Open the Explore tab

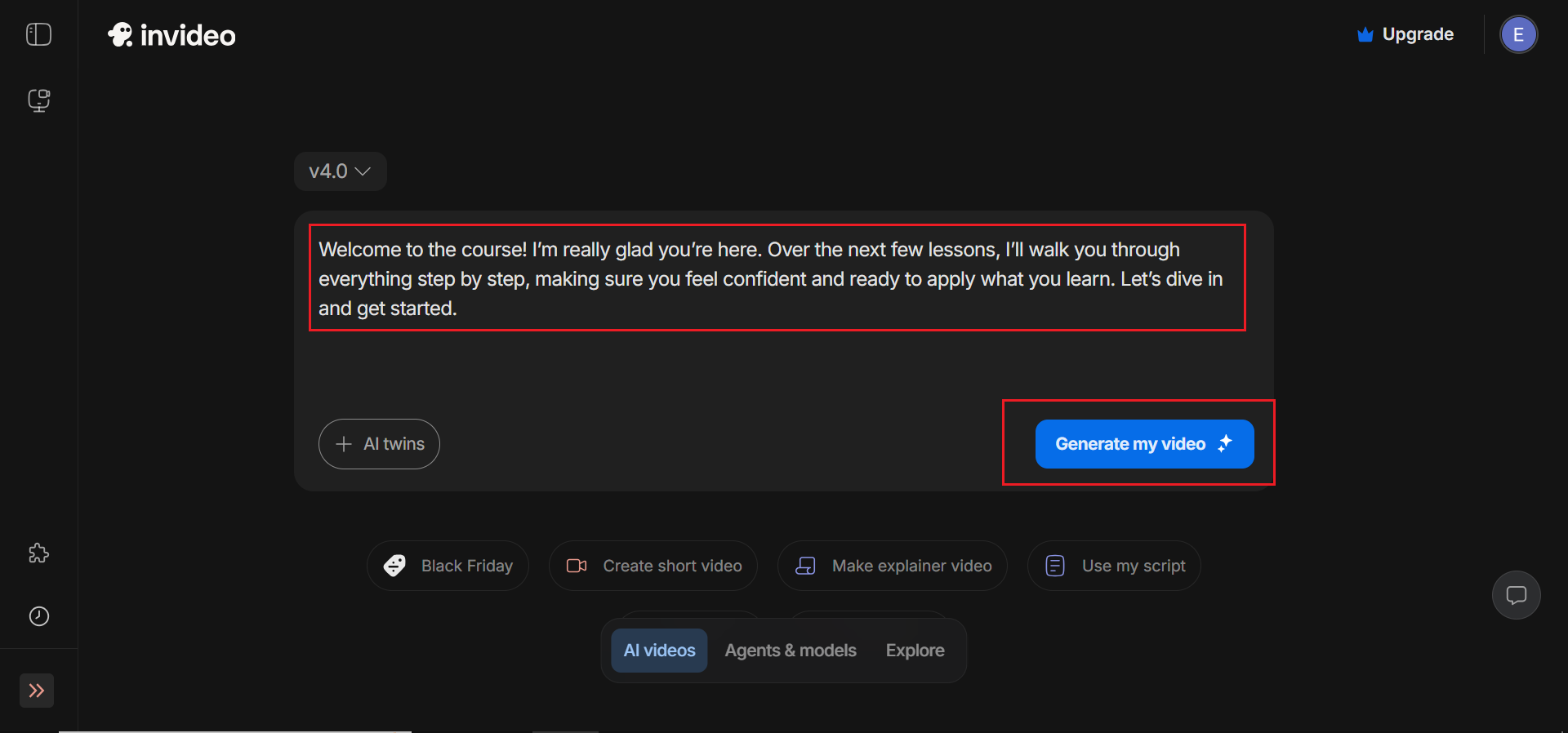click(x=915, y=651)
